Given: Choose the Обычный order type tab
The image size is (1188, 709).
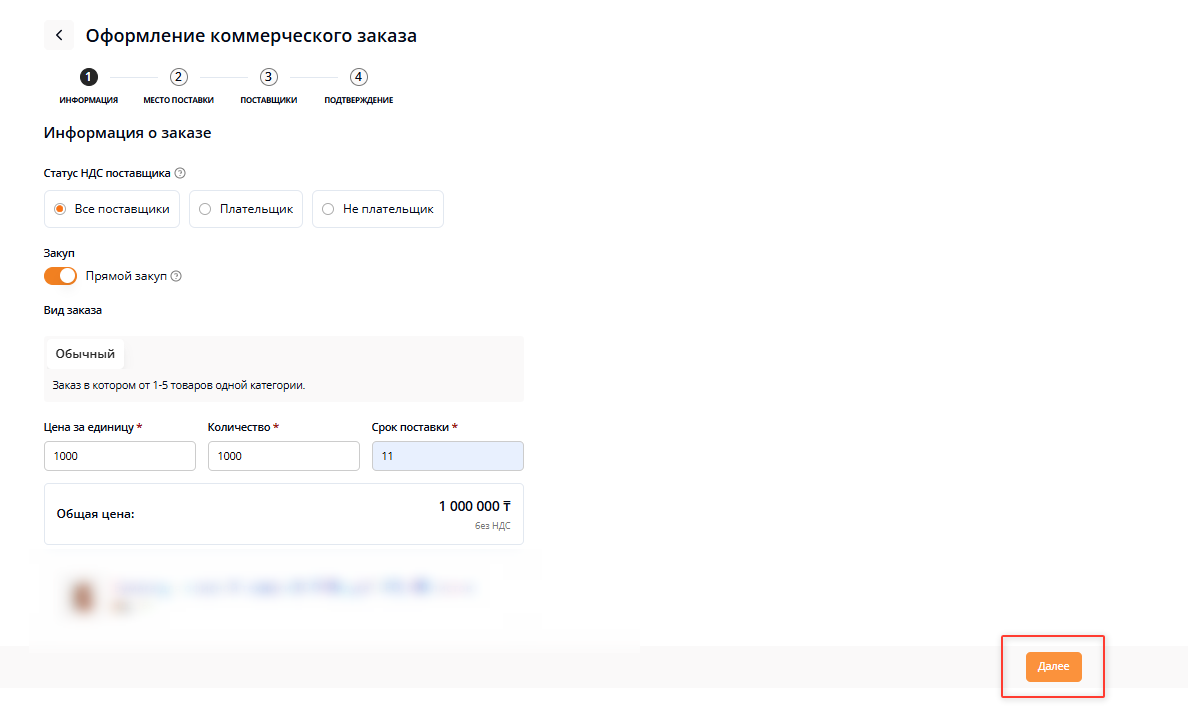Looking at the screenshot, I should coord(85,354).
